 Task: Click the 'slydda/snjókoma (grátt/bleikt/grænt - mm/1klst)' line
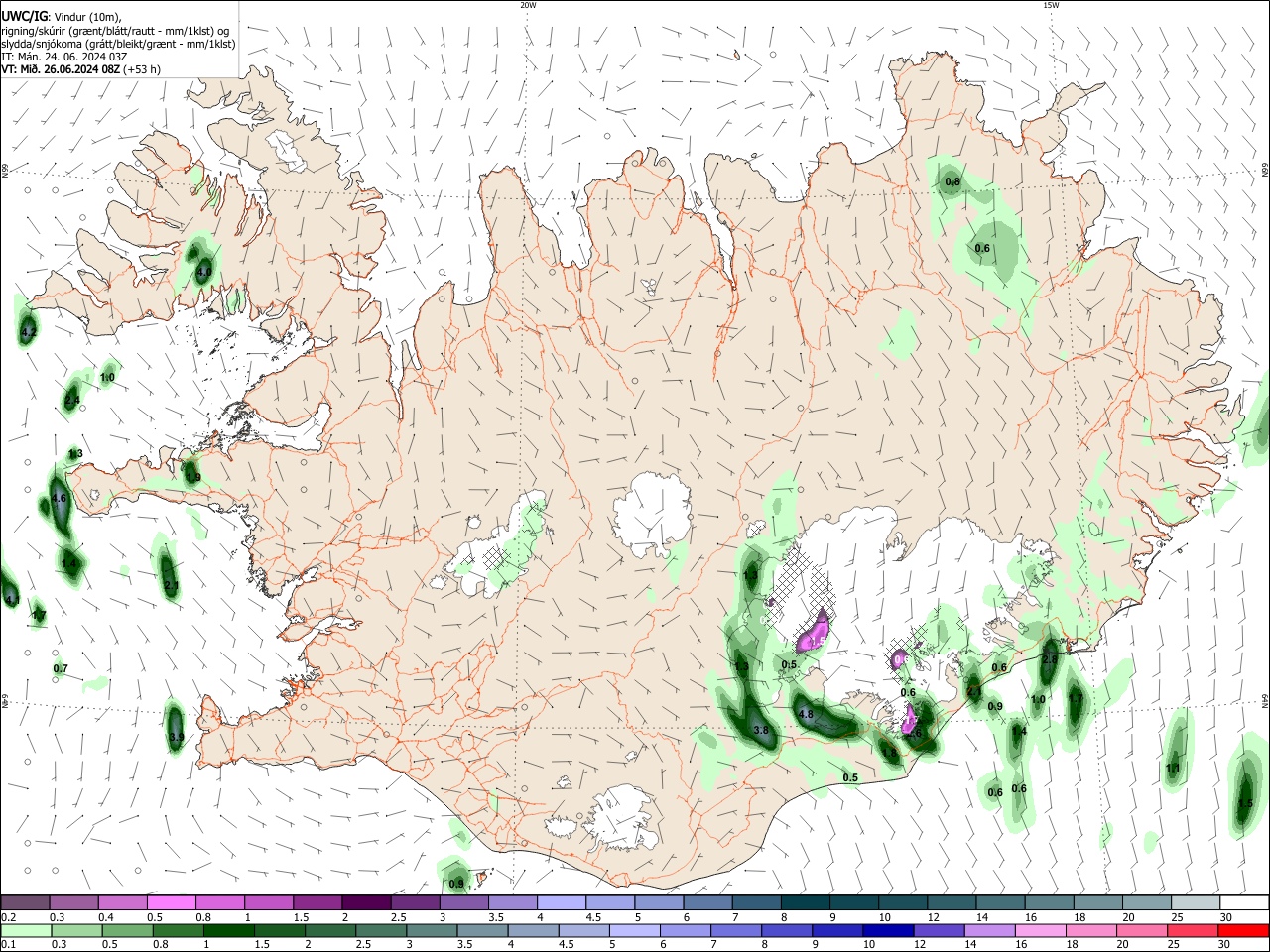pyautogui.click(x=118, y=44)
